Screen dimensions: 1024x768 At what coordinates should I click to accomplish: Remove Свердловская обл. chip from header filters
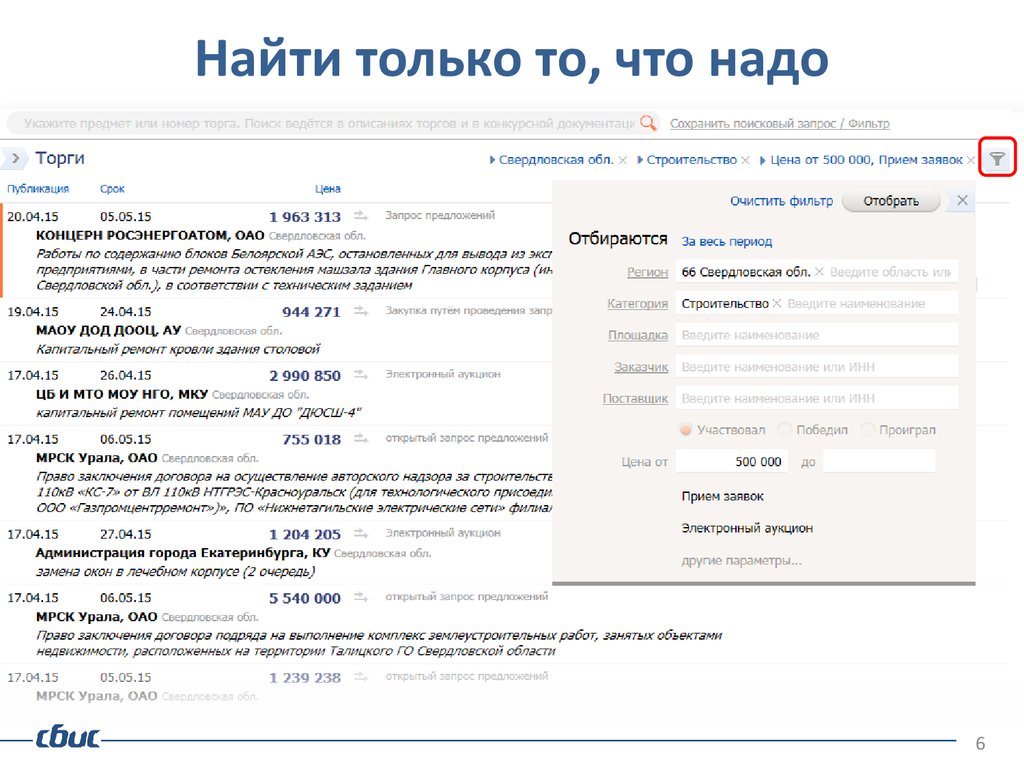(x=622, y=160)
